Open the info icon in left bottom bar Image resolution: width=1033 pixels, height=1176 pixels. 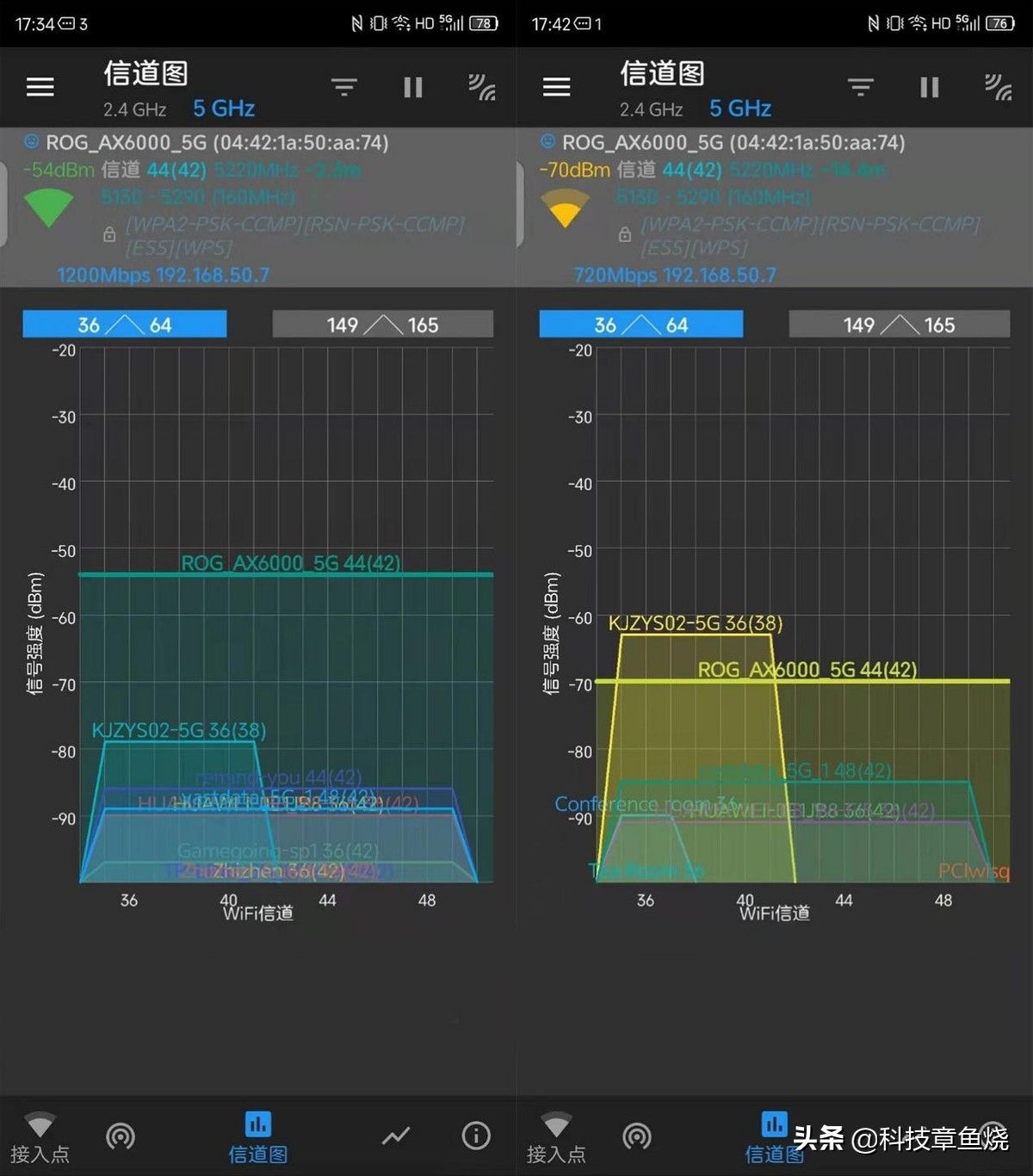[476, 1136]
